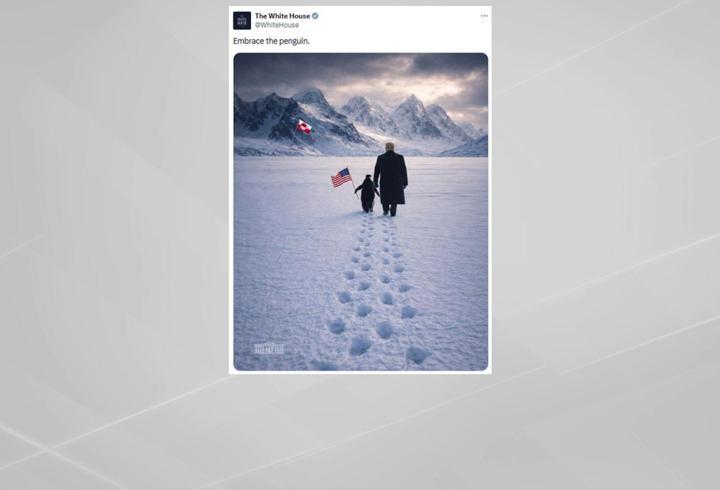Click the flagpole held by the penguin
Viewport: 720px width, 490px height.
[354, 184]
